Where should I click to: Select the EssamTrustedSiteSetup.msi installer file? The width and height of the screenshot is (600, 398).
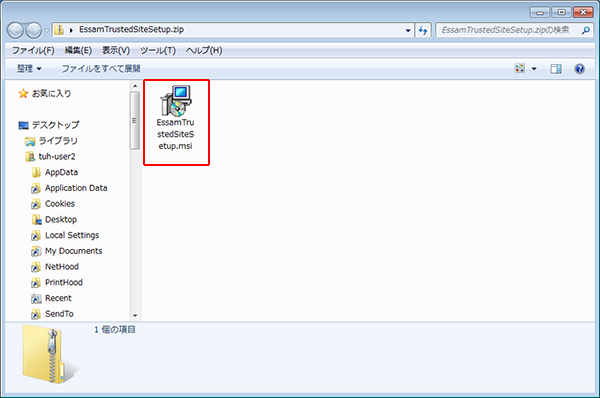tap(176, 118)
